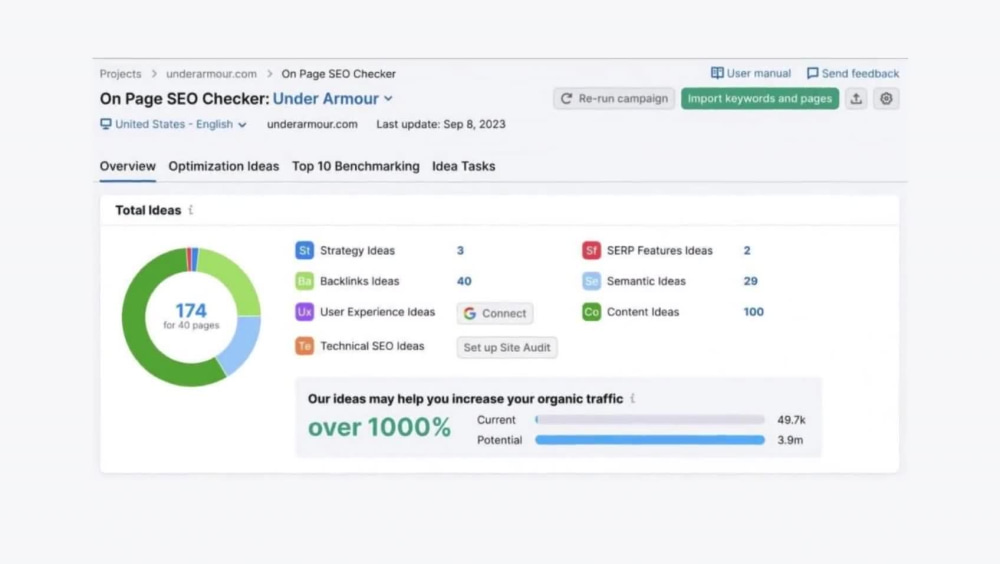The height and width of the screenshot is (564, 1000).
Task: Click the 'Last update: Sep 8, 2023' text
Action: (441, 124)
